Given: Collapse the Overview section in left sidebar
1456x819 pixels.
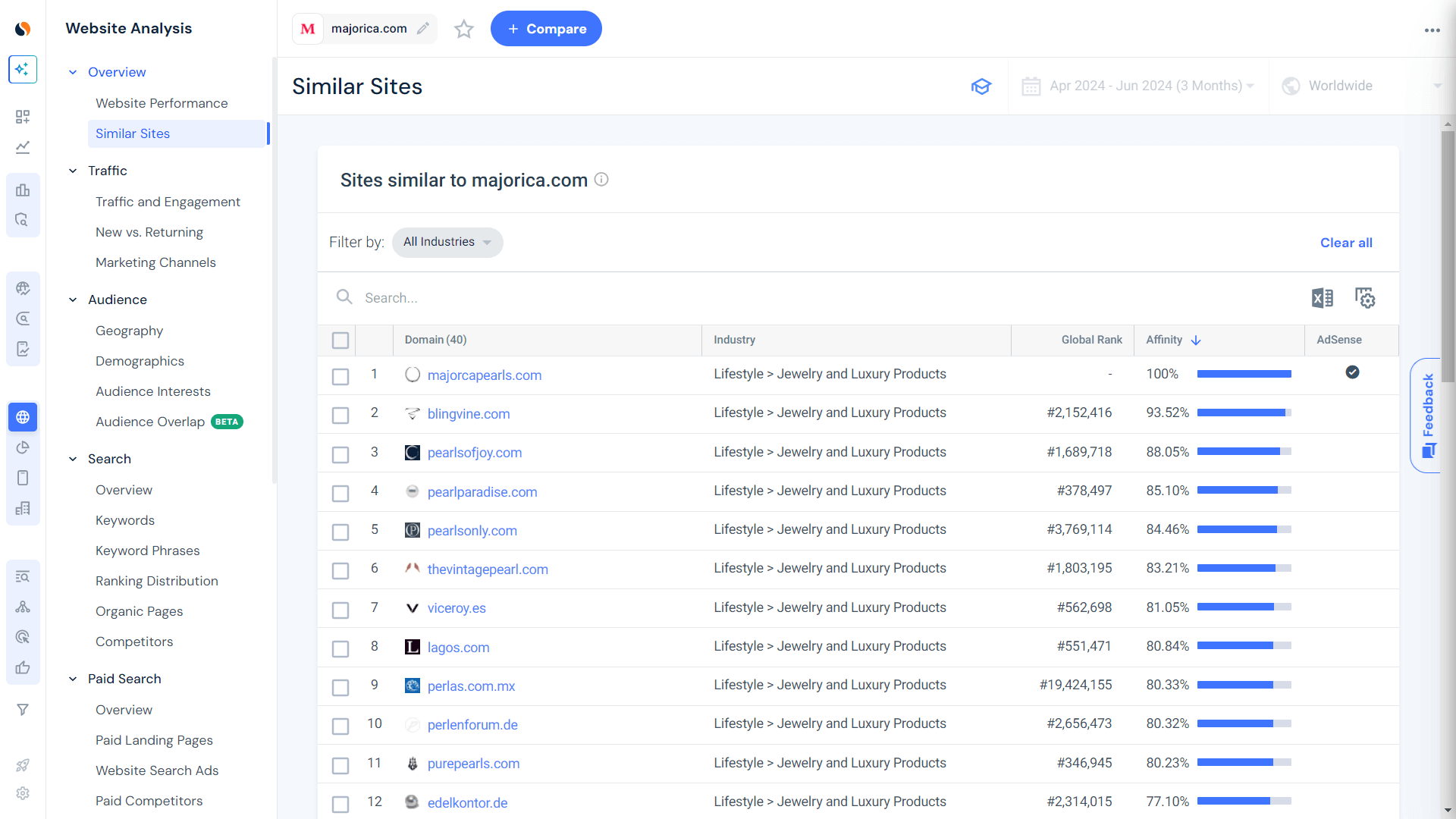Looking at the screenshot, I should (74, 71).
